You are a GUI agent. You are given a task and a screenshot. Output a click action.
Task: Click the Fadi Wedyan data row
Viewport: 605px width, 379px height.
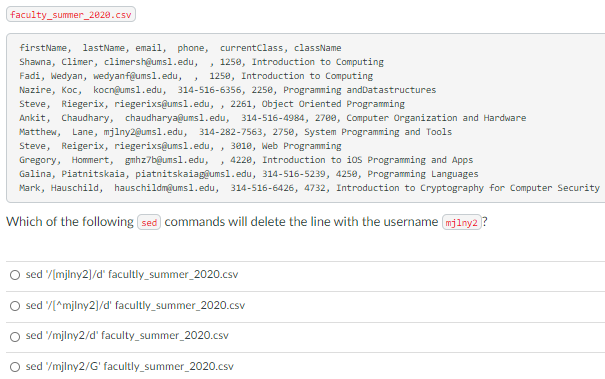coord(196,76)
